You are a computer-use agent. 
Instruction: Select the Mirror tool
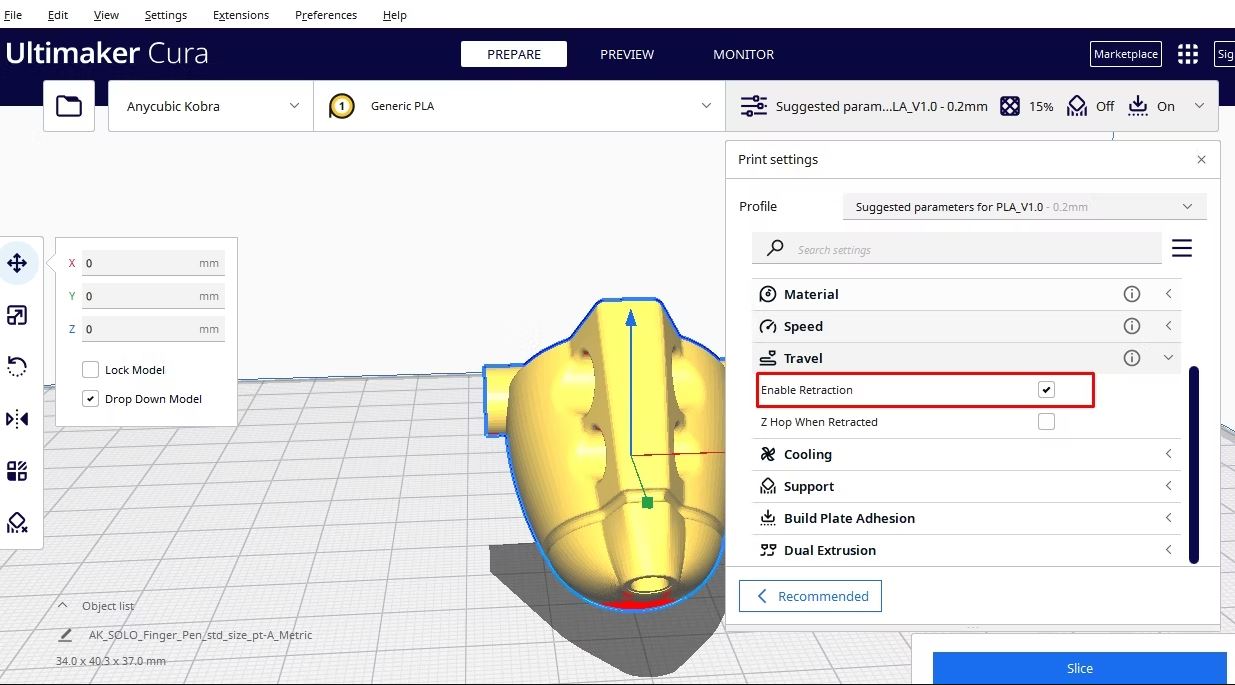17,419
